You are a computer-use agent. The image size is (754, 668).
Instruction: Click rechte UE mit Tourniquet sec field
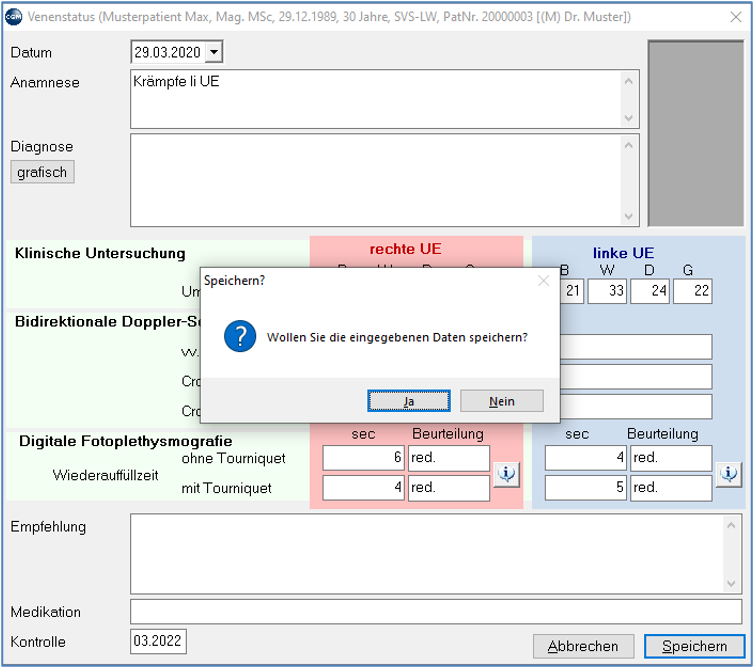363,488
